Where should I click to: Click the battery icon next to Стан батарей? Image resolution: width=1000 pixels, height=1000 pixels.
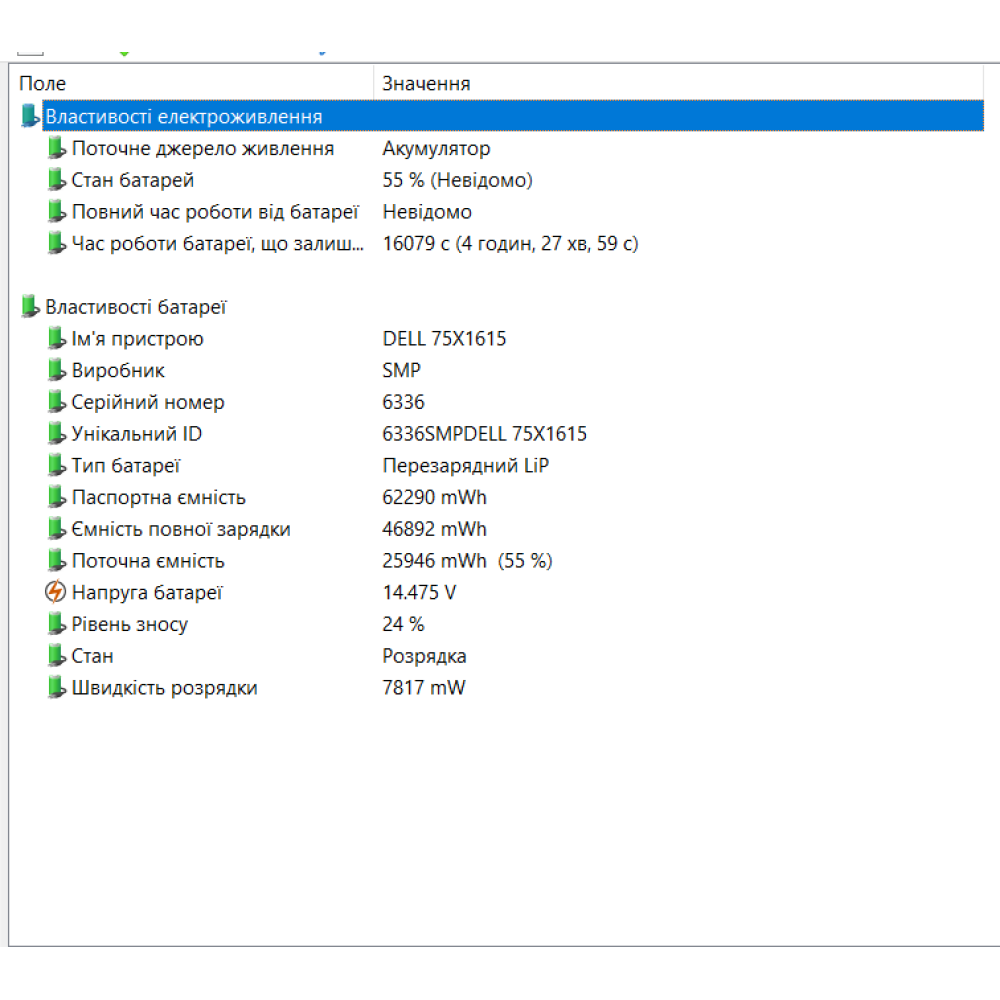57,180
